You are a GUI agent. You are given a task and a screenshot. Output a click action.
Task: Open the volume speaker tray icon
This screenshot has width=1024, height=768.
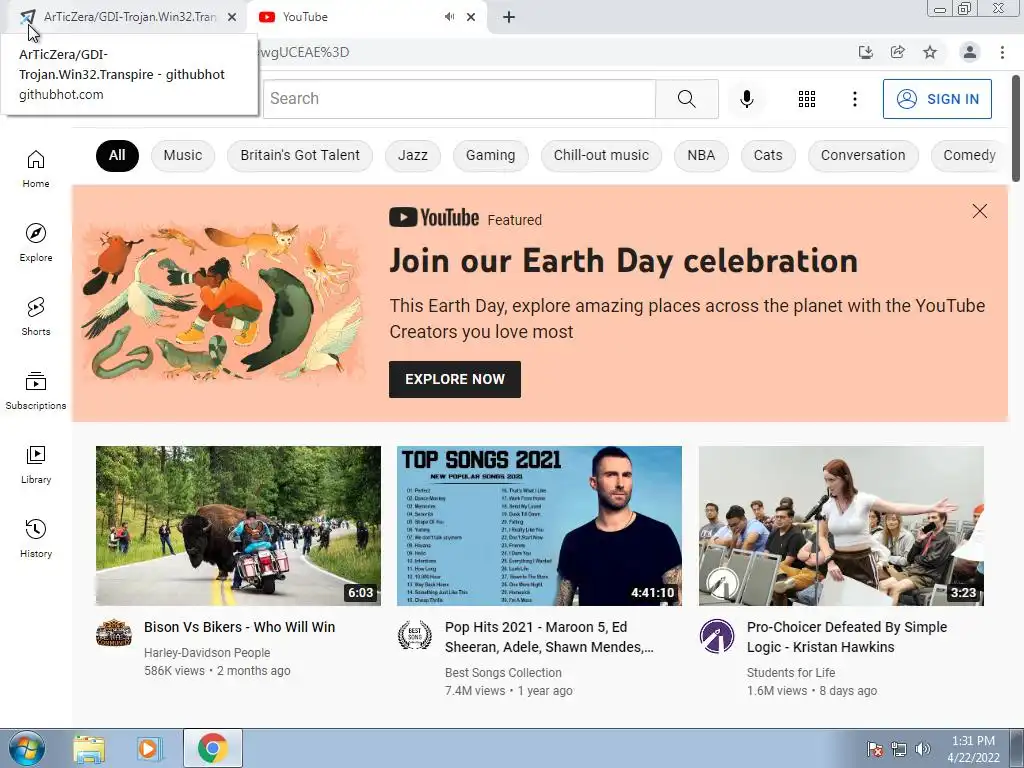923,749
